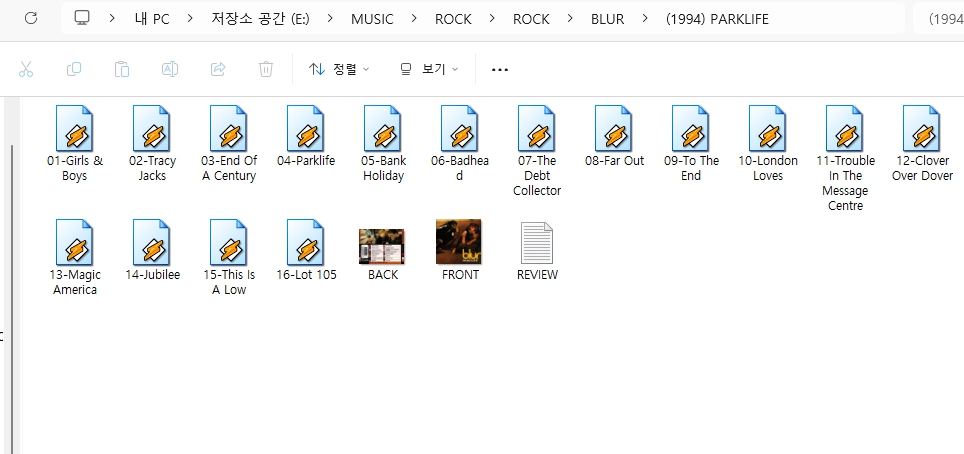Click the Rename icon in toolbar
Image resolution: width=964 pixels, height=454 pixels.
pos(170,69)
